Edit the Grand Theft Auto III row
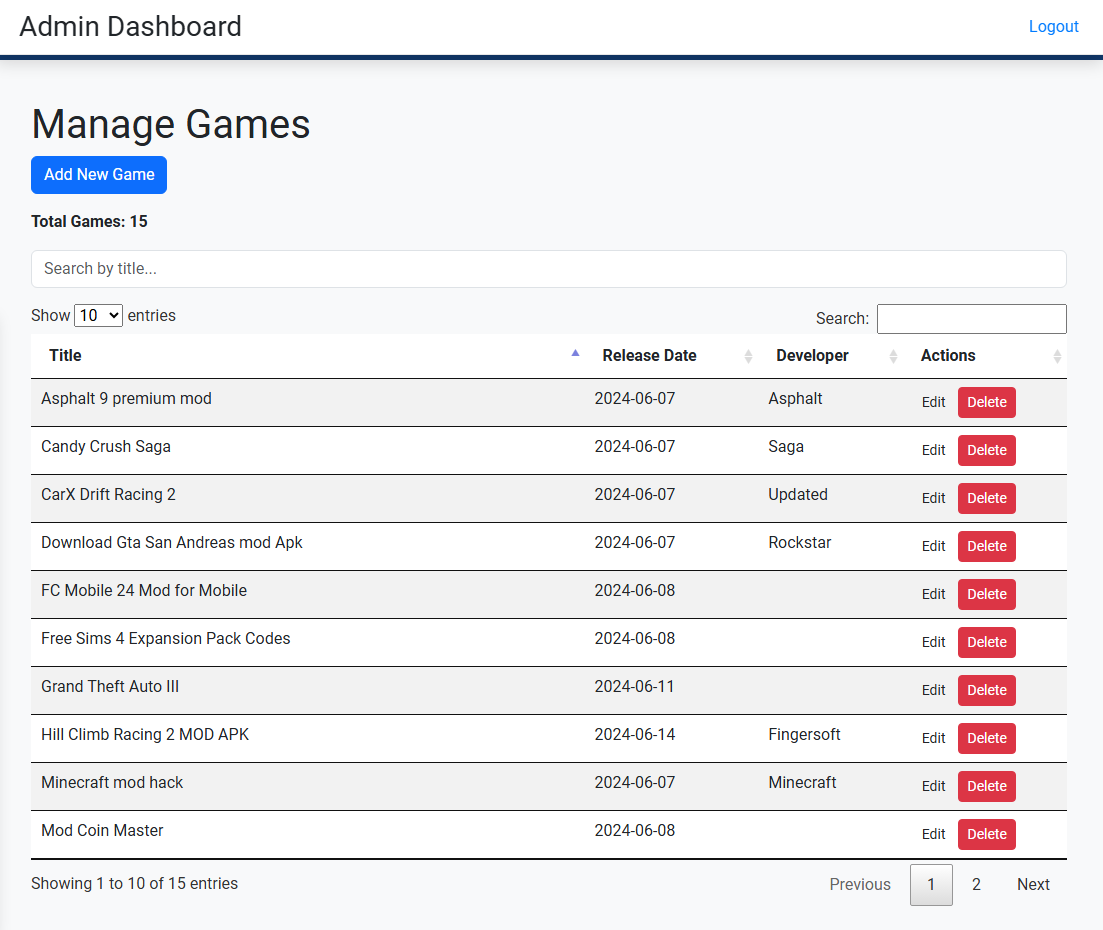1103x930 pixels. point(933,690)
